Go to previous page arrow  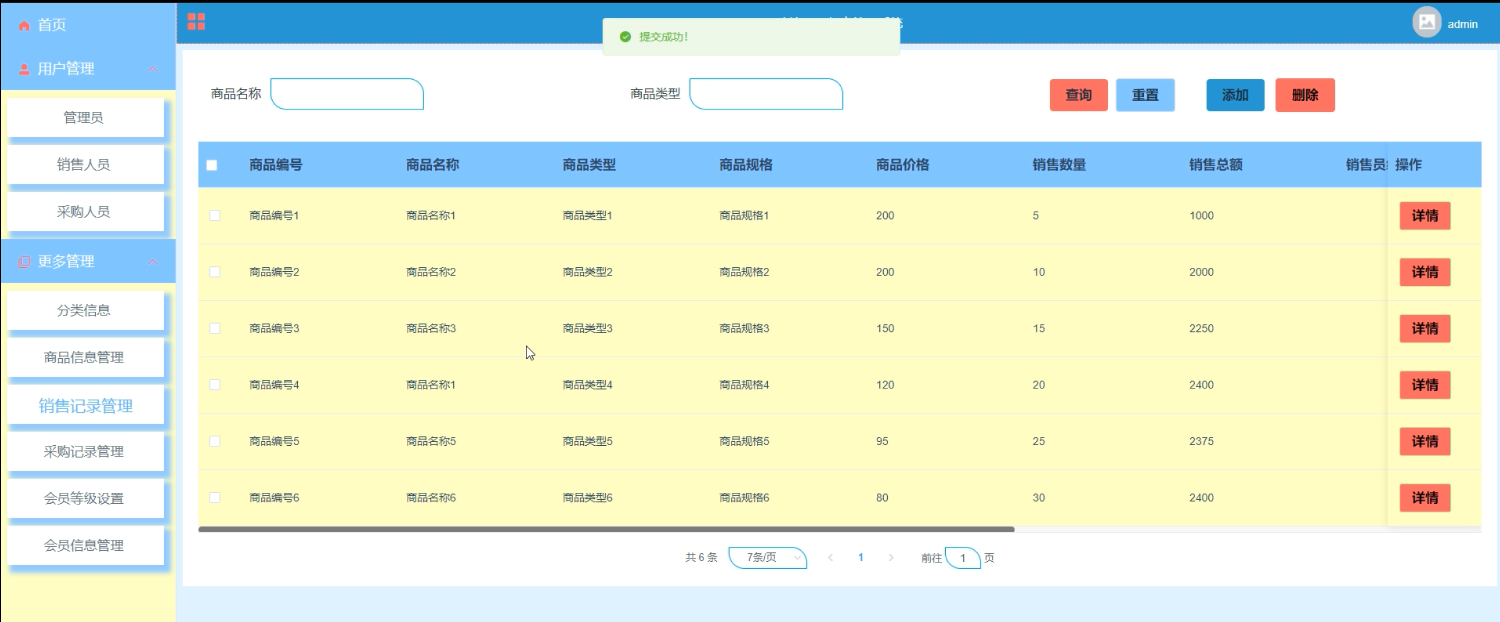point(830,558)
